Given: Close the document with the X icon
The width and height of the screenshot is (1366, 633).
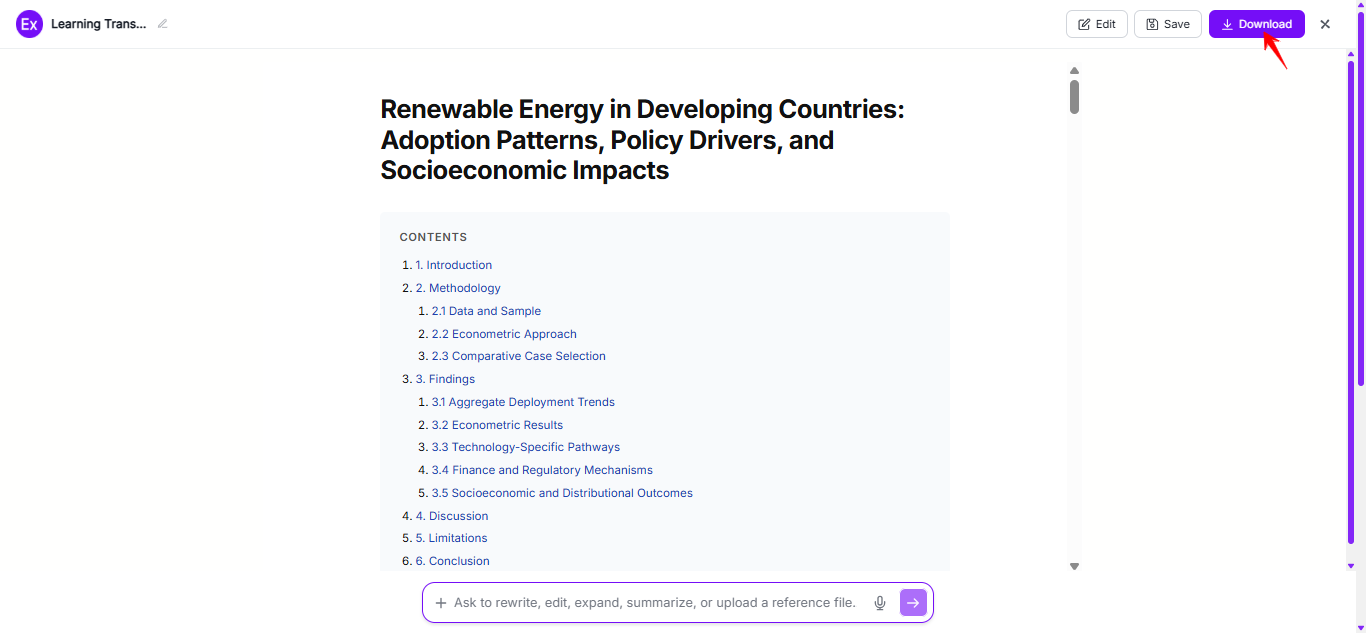Looking at the screenshot, I should 1325,24.
